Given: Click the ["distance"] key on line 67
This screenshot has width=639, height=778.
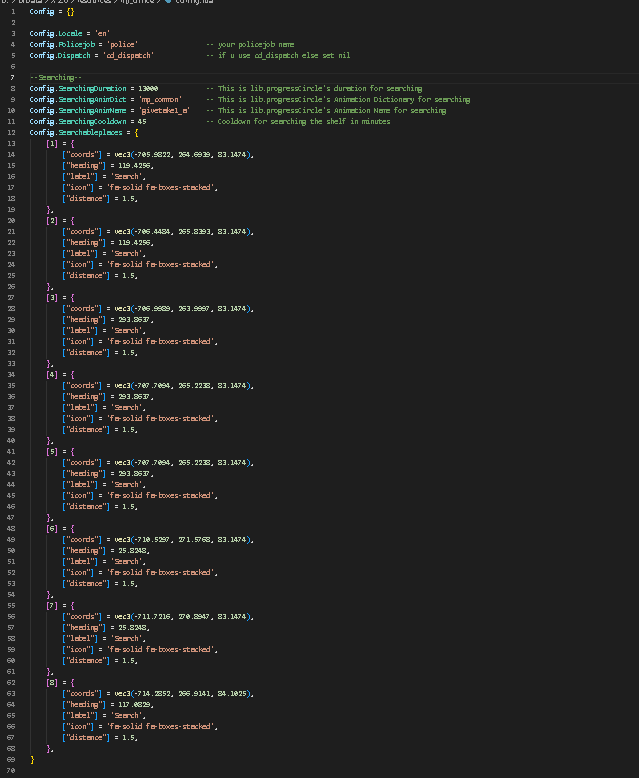Looking at the screenshot, I should click(x=86, y=737).
